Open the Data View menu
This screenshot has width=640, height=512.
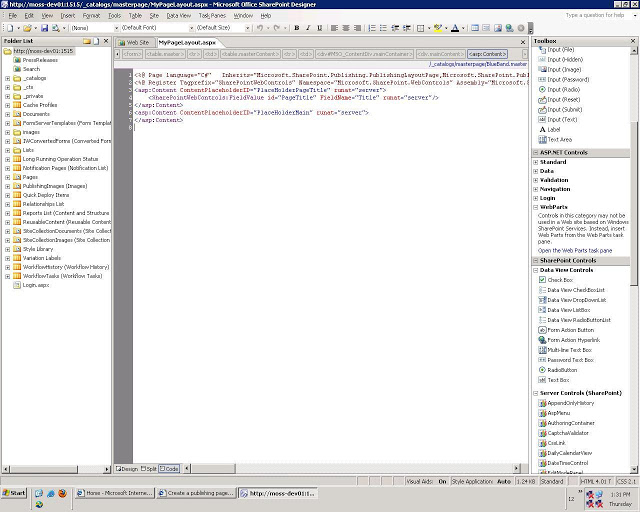(x=179, y=16)
